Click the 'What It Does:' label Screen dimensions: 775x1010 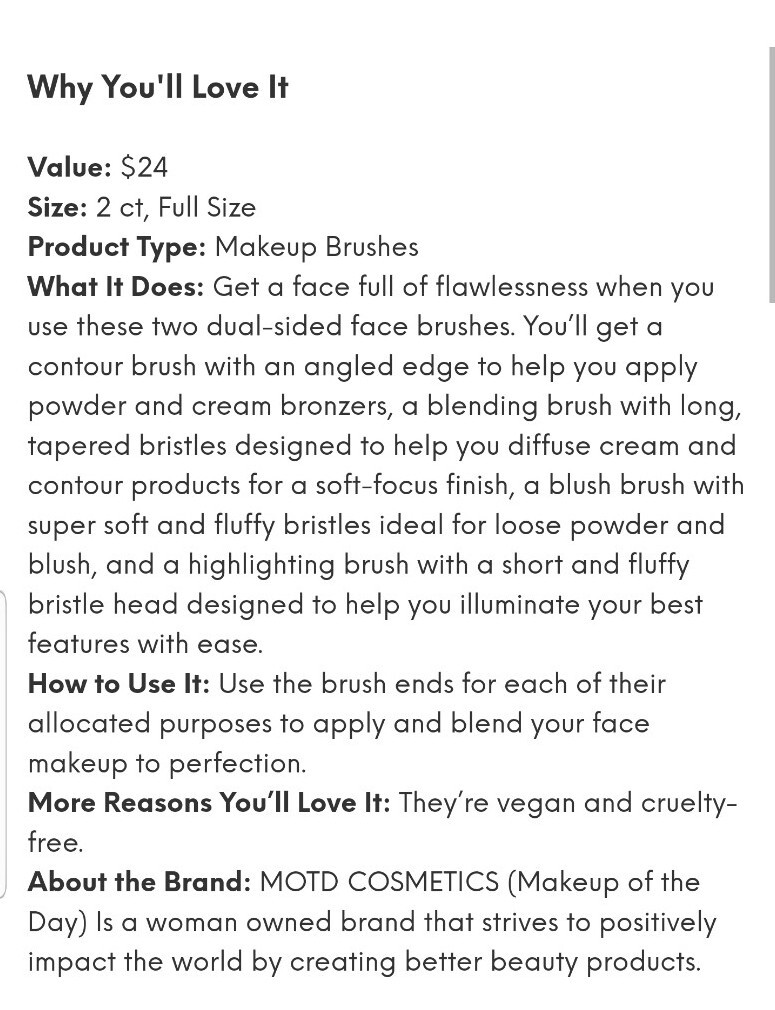[x=115, y=286]
